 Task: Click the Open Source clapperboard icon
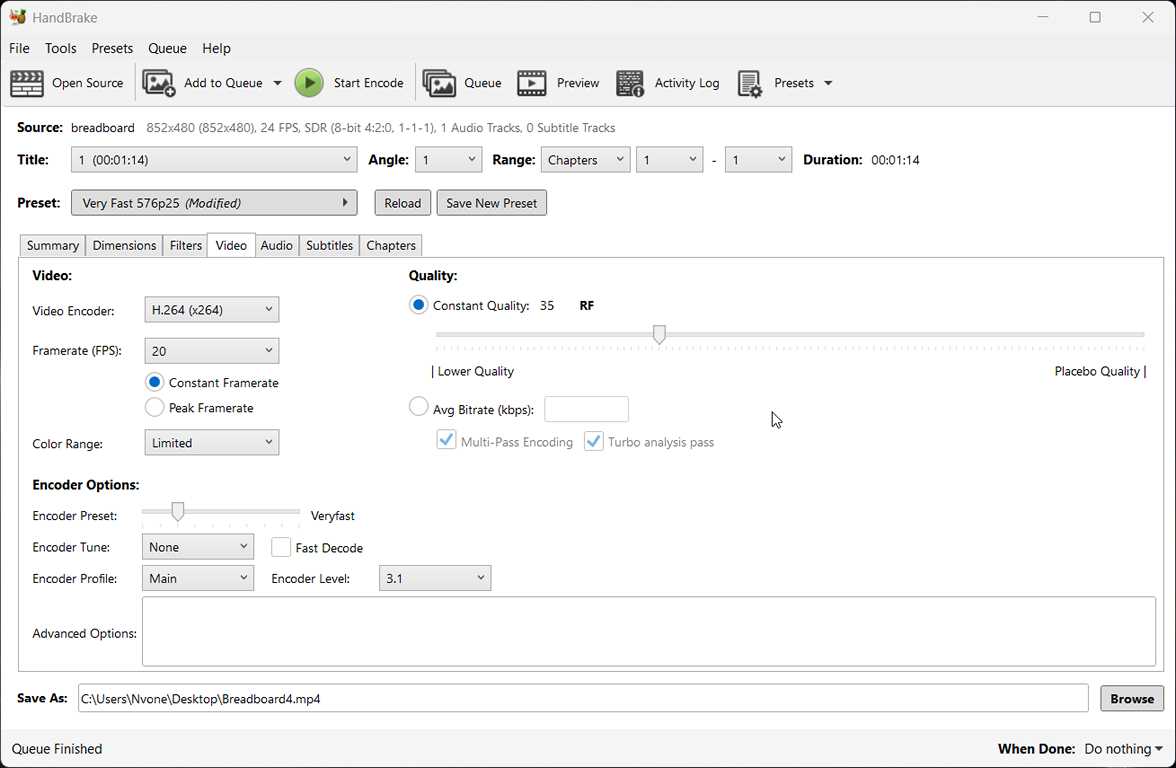pos(27,83)
